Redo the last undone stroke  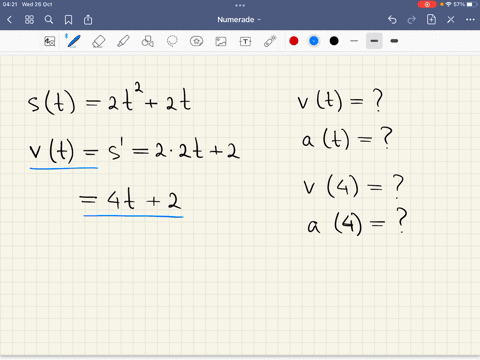(412, 20)
